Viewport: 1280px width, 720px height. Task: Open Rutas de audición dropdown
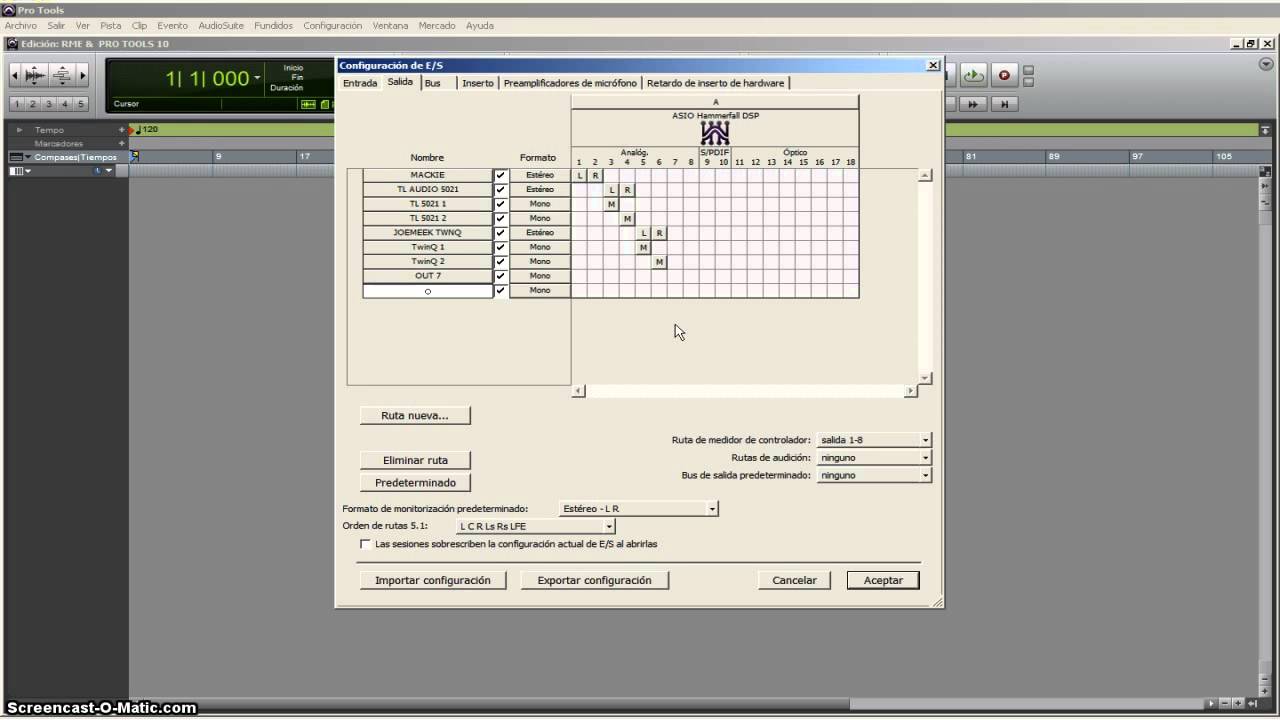pos(874,458)
